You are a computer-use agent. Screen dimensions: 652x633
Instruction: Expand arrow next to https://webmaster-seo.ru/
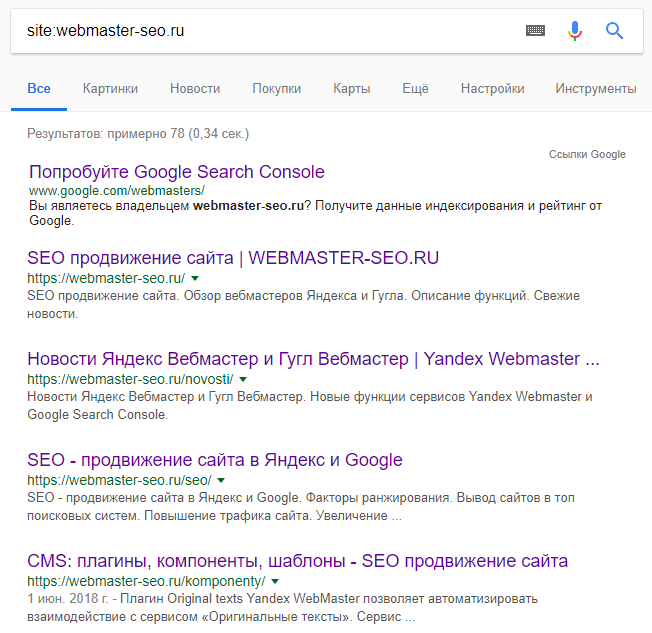coord(195,278)
